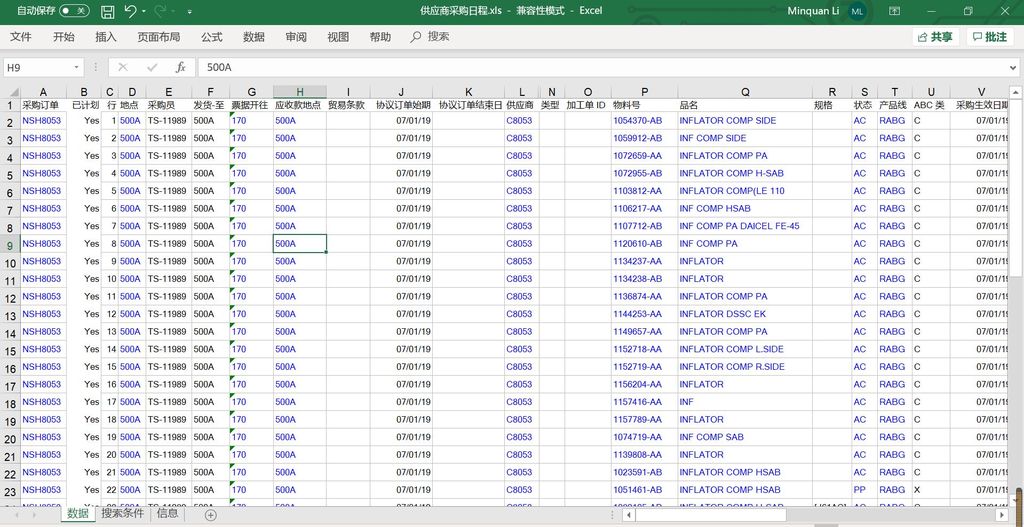Open the 公式 ribbon tab
The width and height of the screenshot is (1024, 527).
[211, 37]
